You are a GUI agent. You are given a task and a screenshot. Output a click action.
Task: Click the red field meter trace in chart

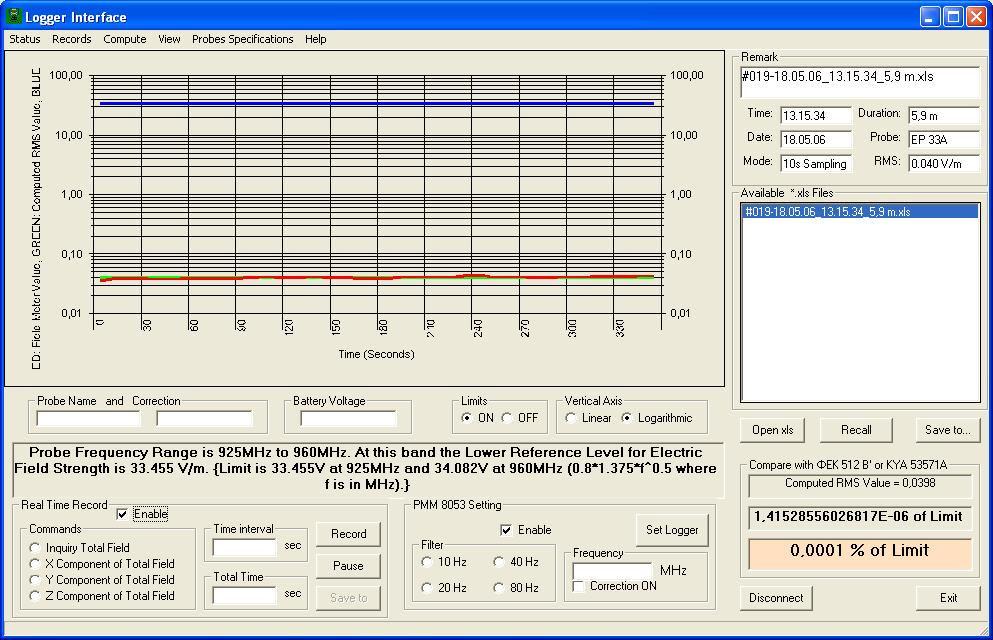[x=376, y=277]
